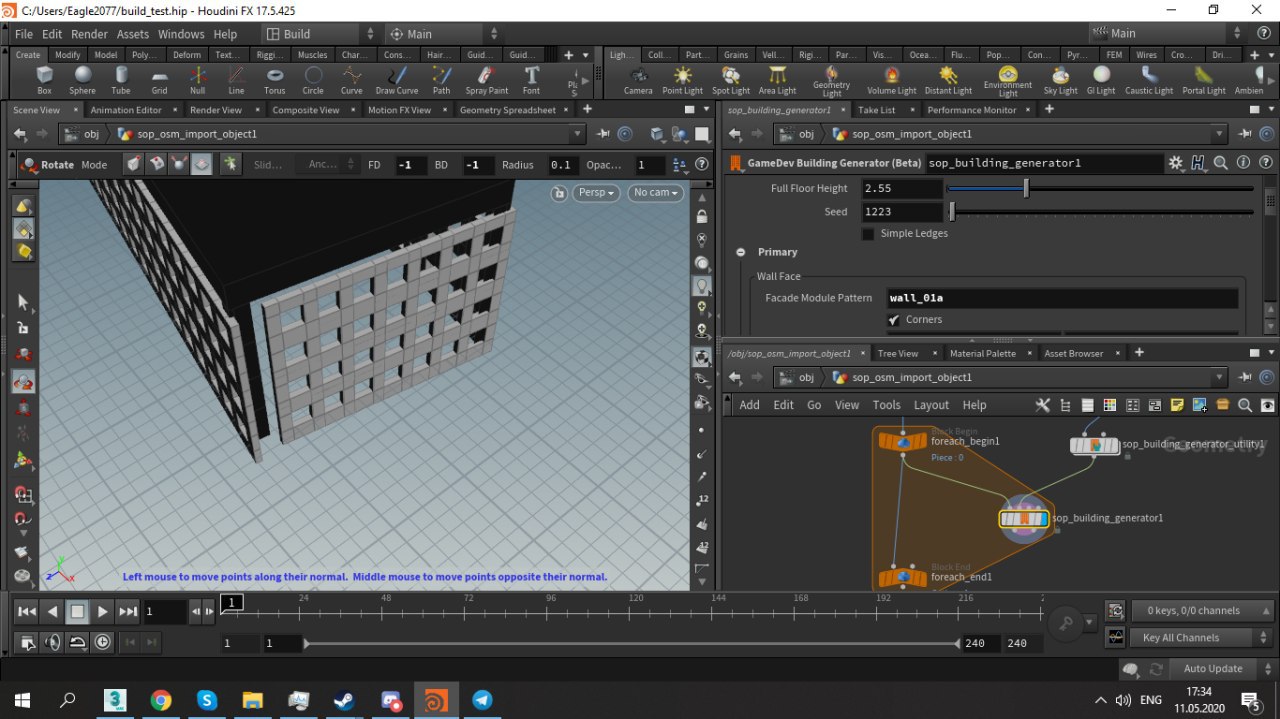1280x719 pixels.
Task: Select the Grid shelf tool
Action: click(x=159, y=80)
